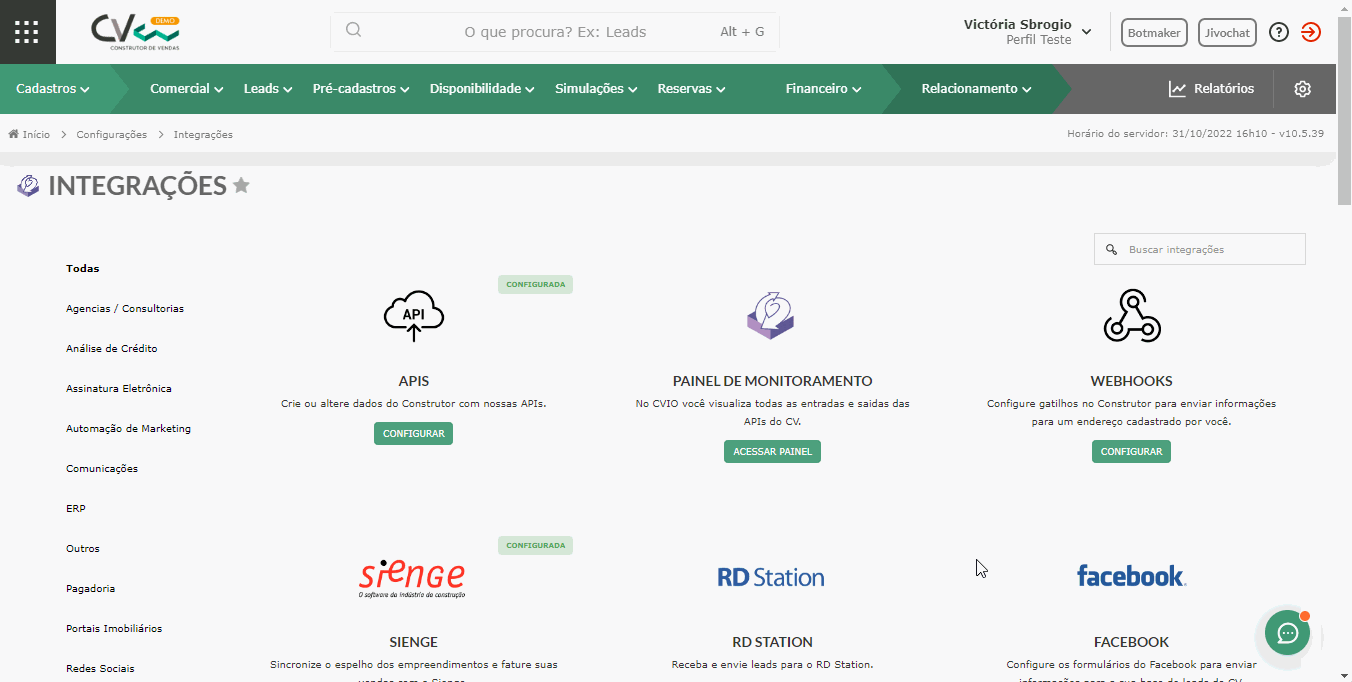Select Portais Imobiliários category

[114, 628]
